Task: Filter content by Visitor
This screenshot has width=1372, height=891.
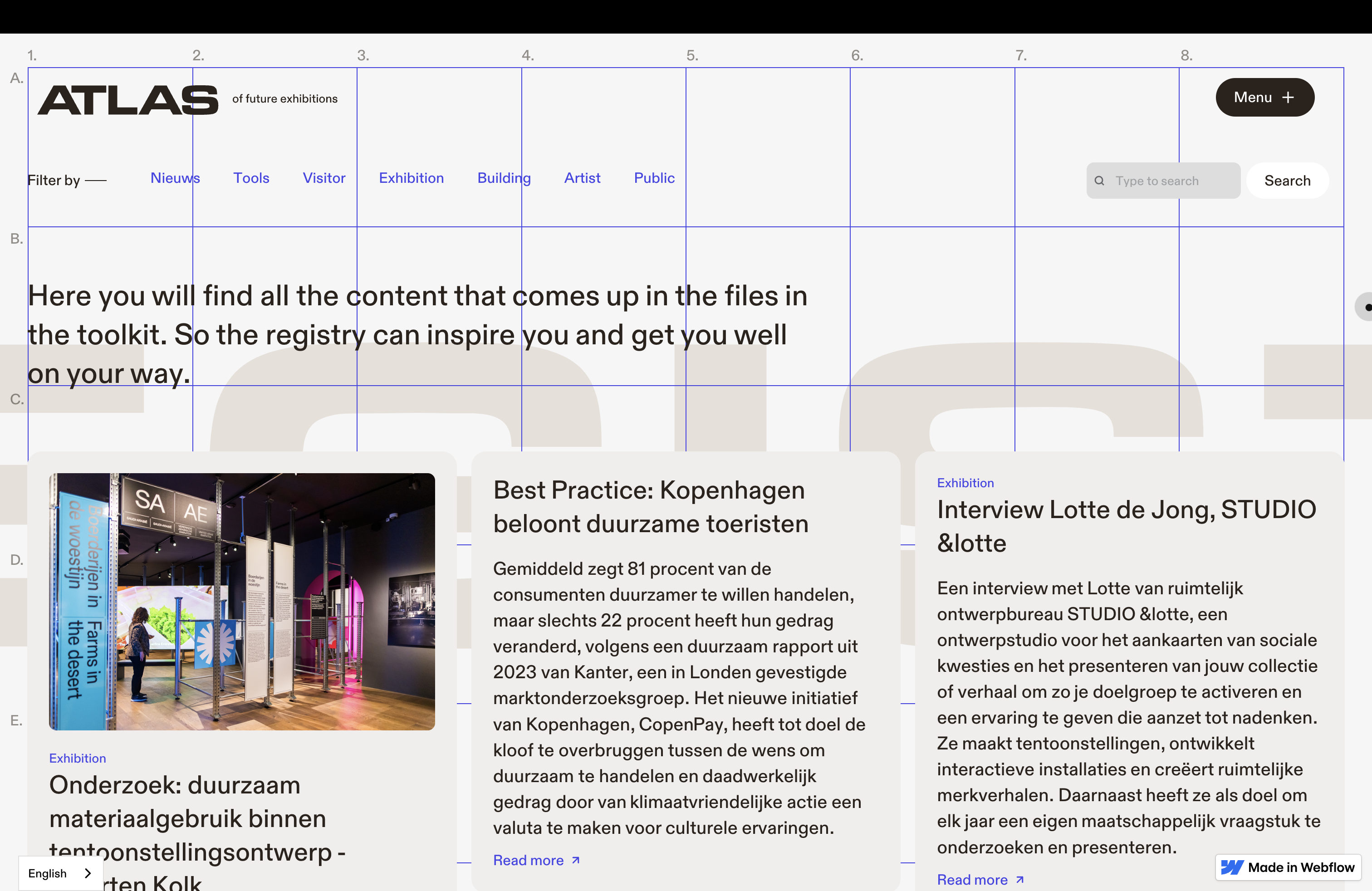Action: click(x=324, y=178)
